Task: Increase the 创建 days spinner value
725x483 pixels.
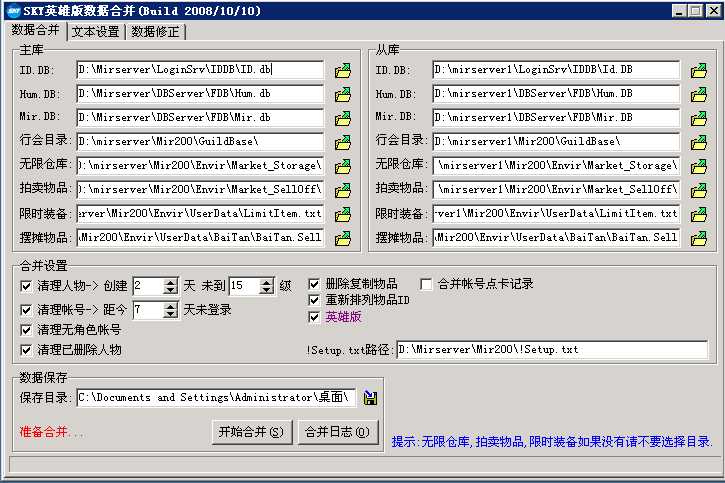Action: pos(170,281)
